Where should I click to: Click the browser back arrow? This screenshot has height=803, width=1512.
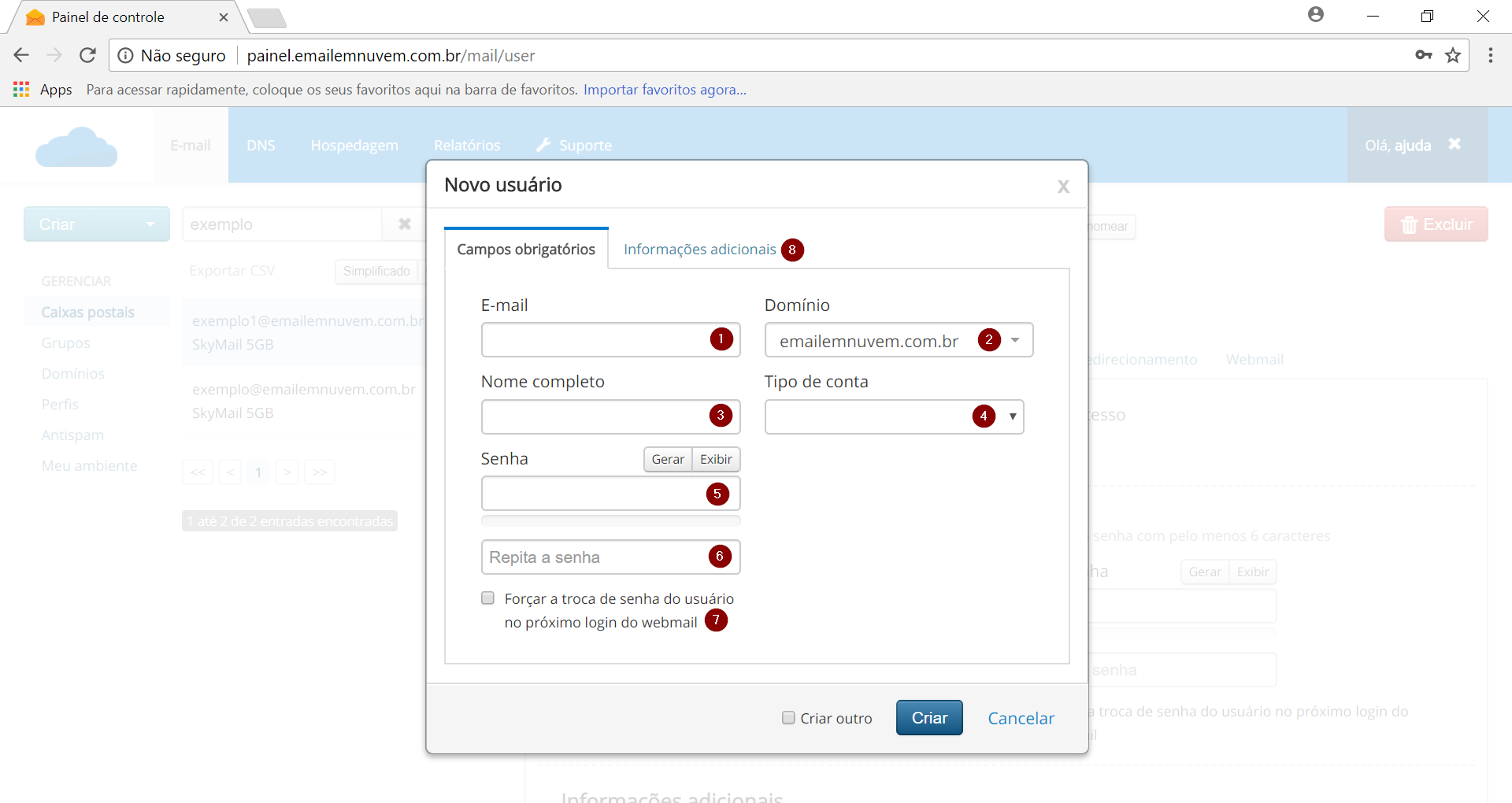coord(21,55)
